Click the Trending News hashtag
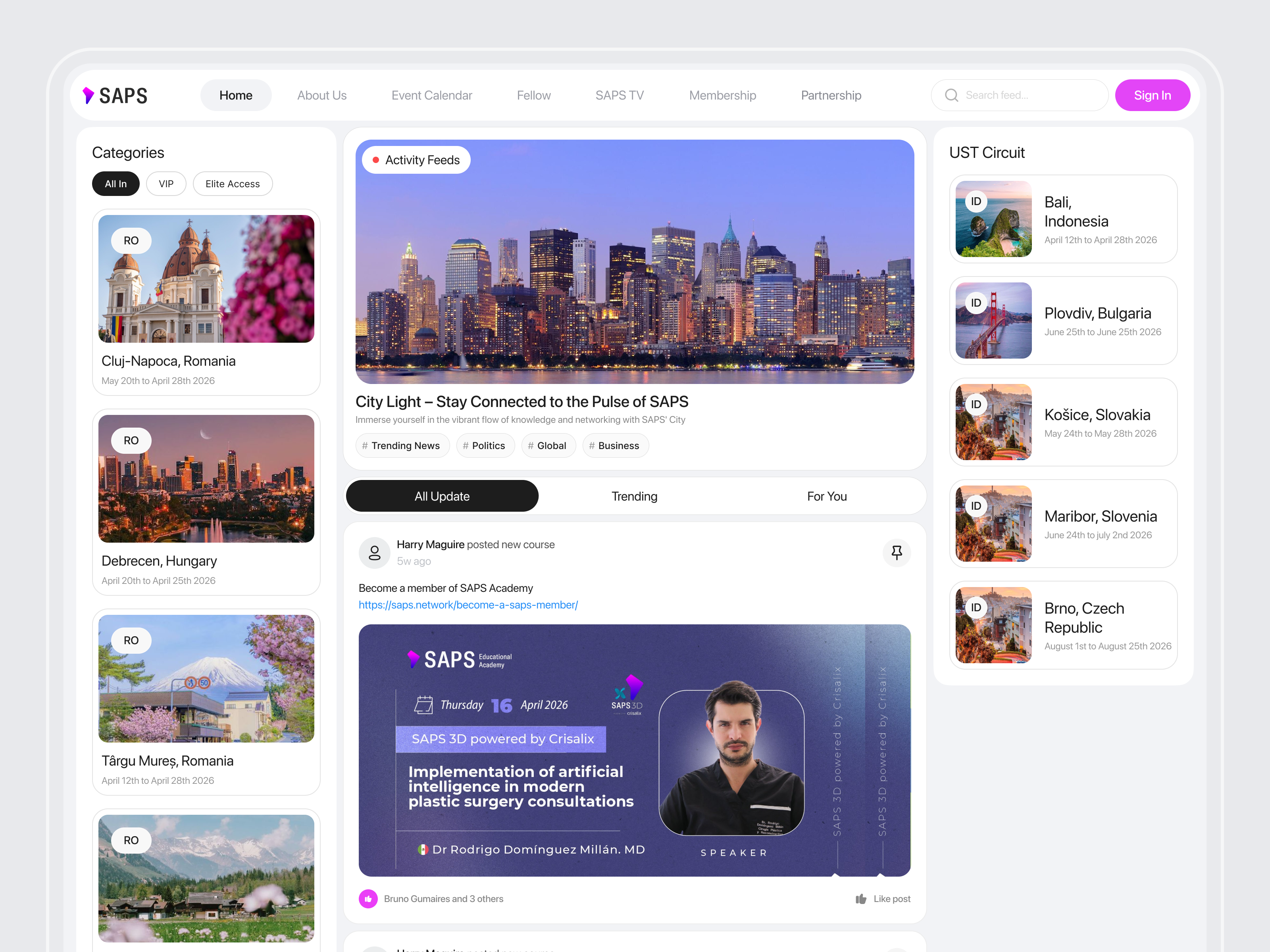Viewport: 1270px width, 952px height. 402,445
